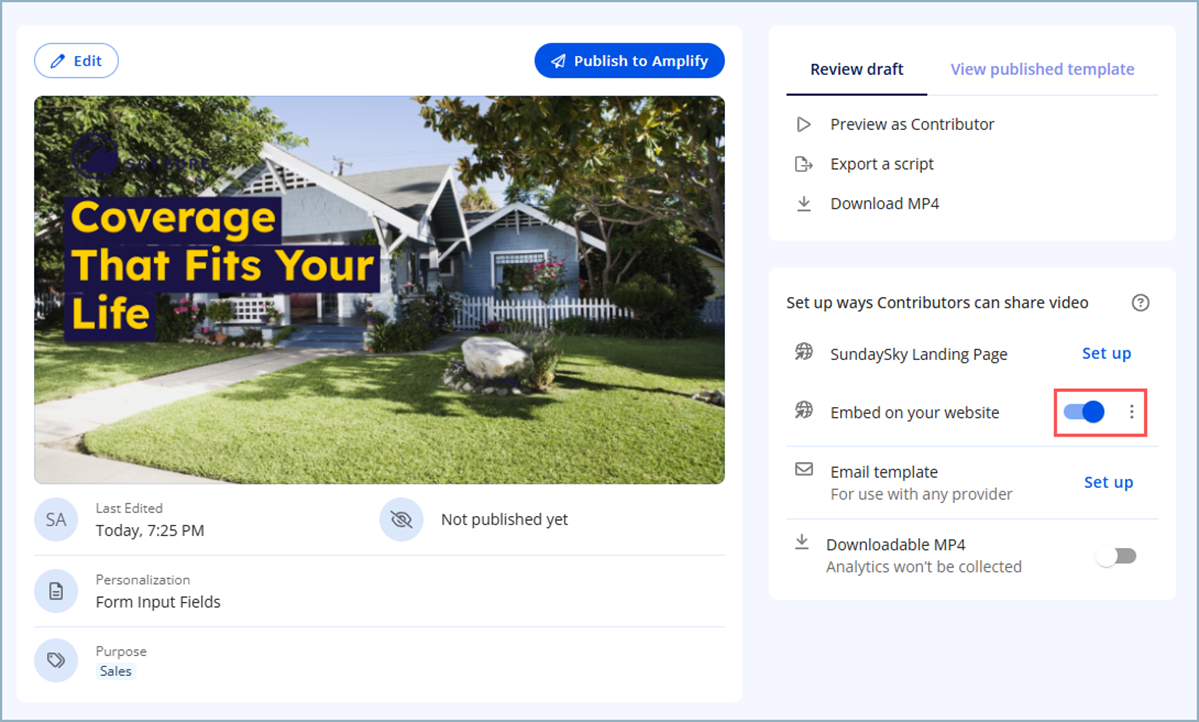Enable the Downloadable MP4 toggle

click(x=1116, y=557)
